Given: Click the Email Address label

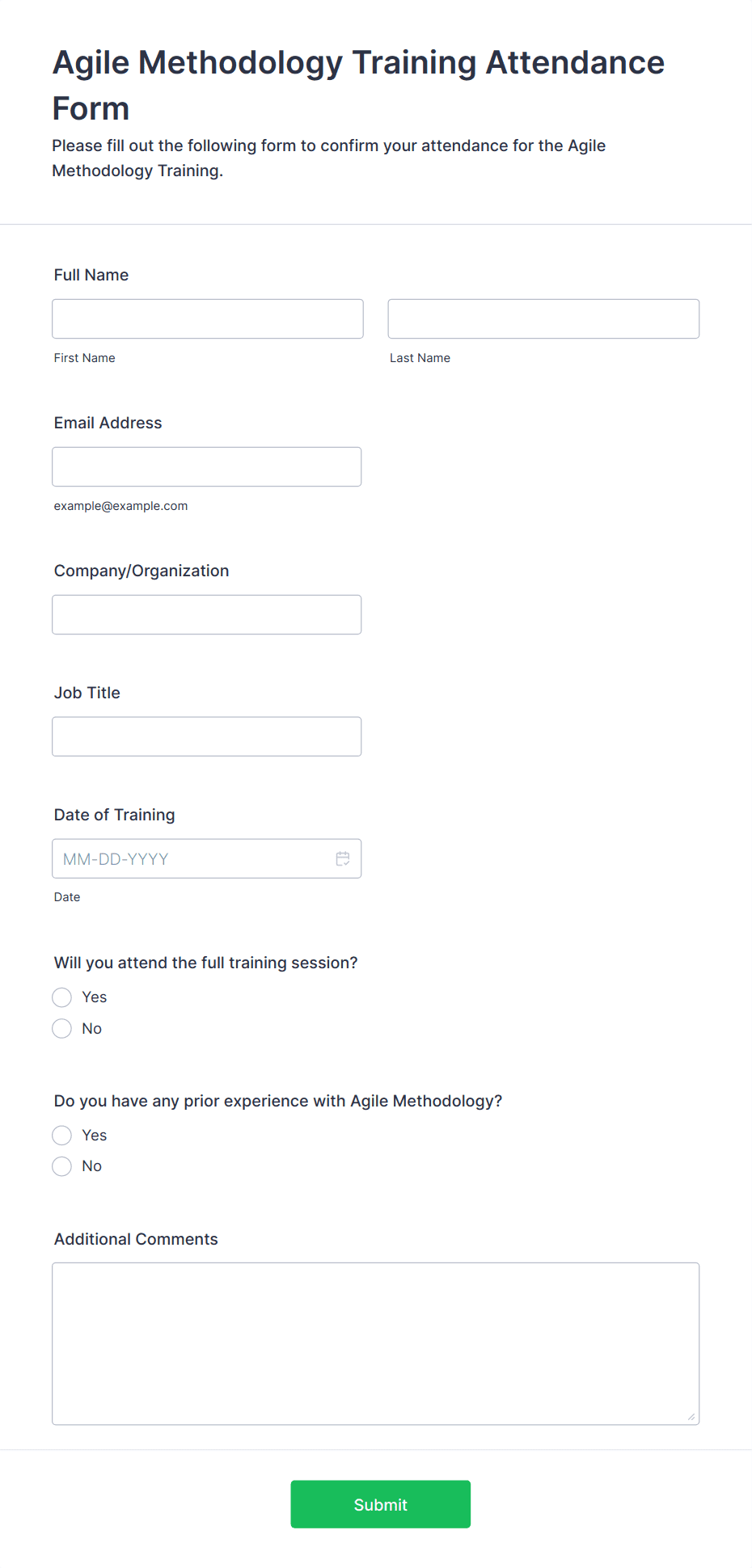Looking at the screenshot, I should point(108,423).
